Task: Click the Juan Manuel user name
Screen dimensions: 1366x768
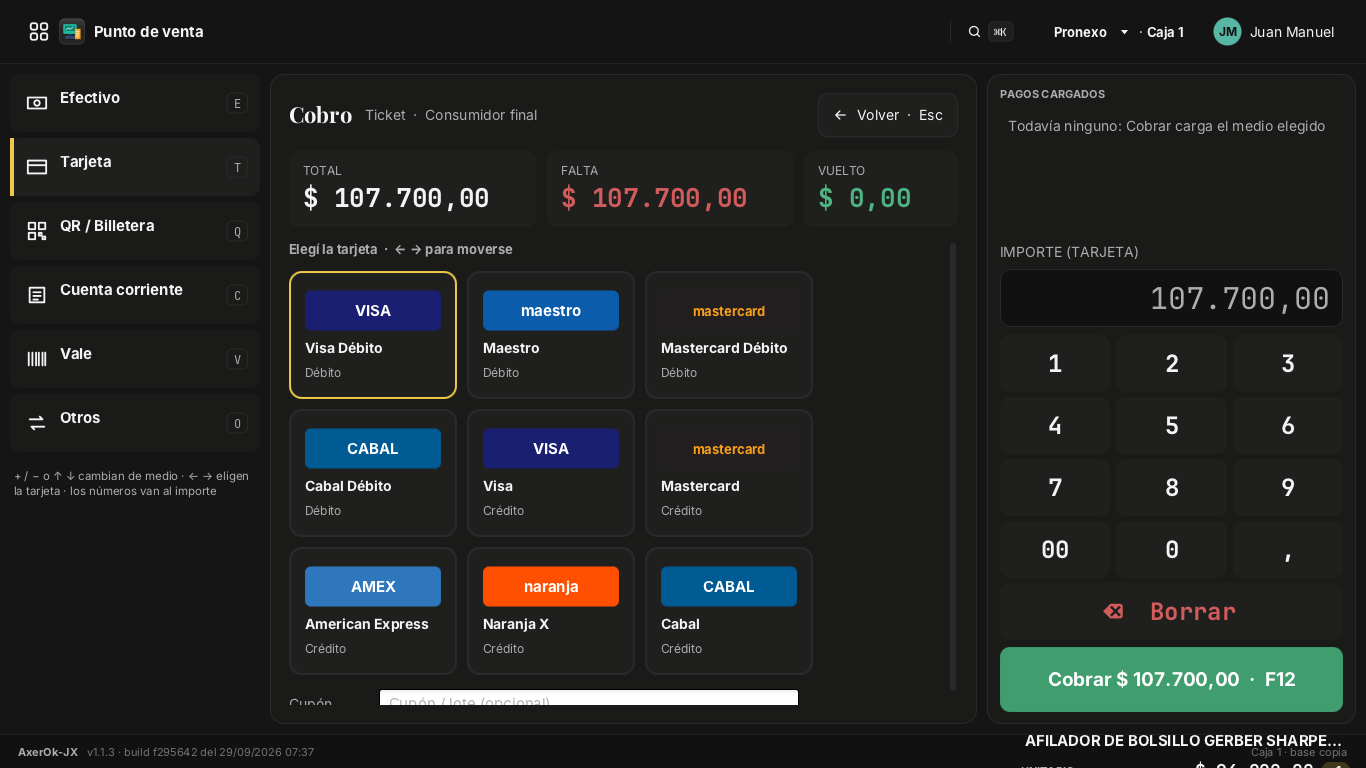Action: [x=1292, y=32]
